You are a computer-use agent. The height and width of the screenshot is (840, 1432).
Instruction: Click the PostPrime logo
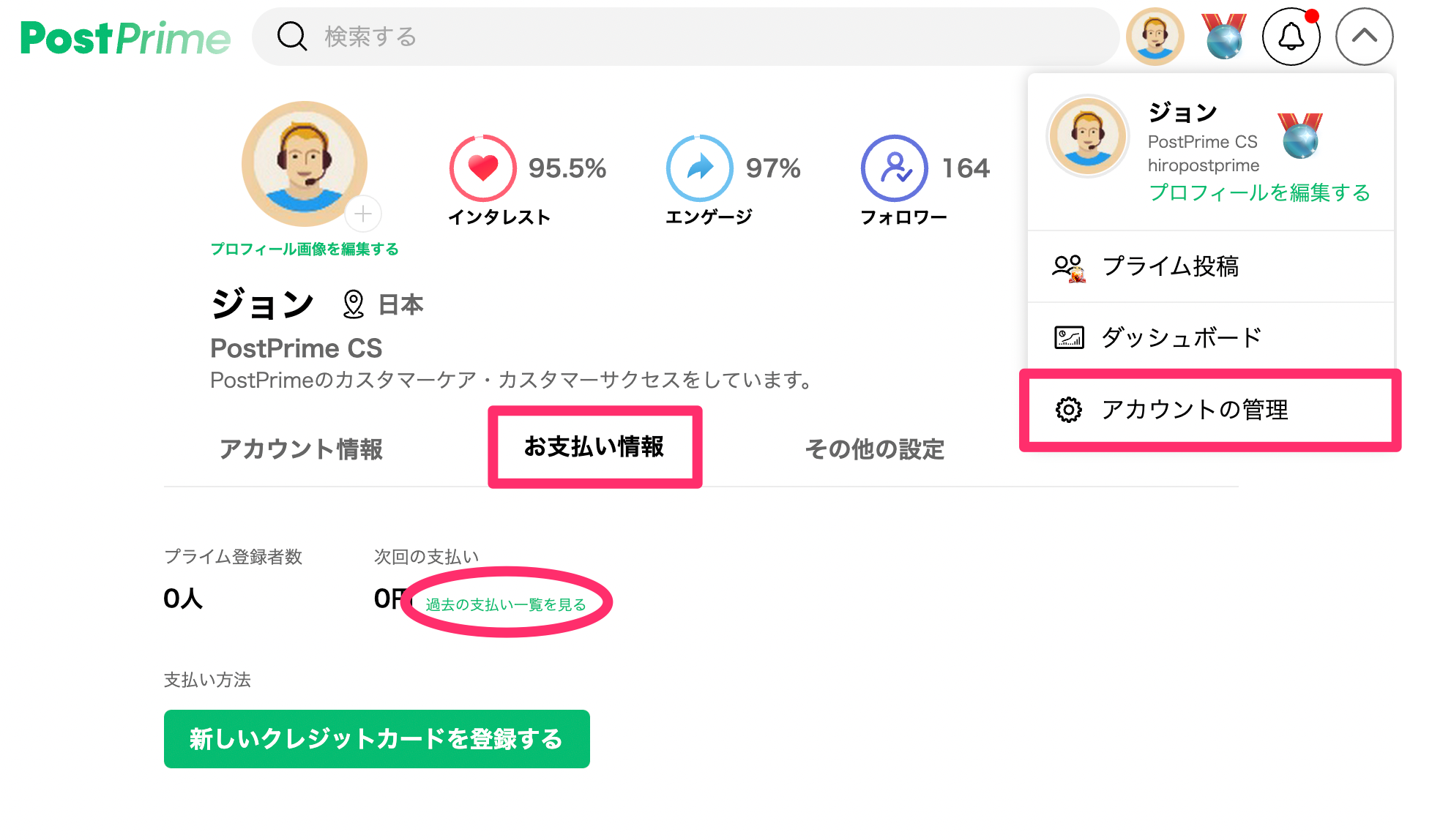[125, 38]
